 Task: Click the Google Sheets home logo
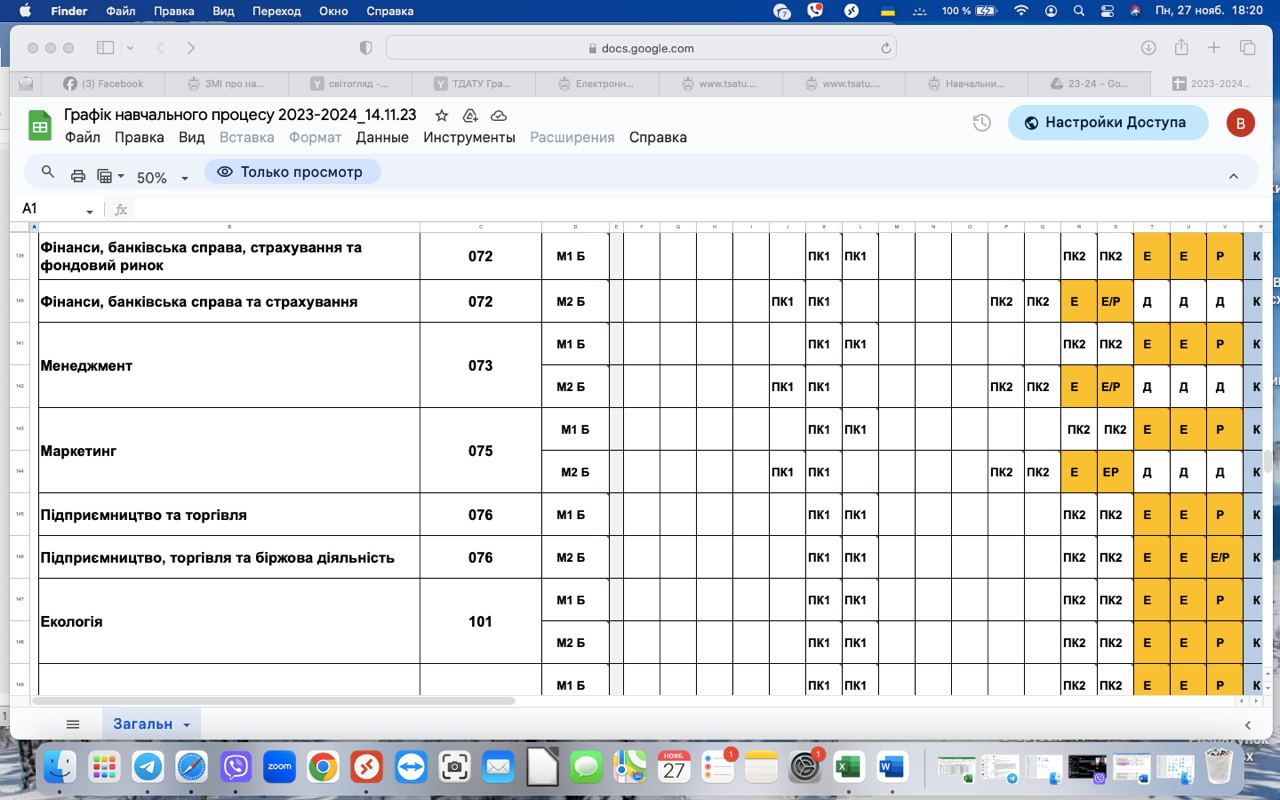(x=39, y=125)
